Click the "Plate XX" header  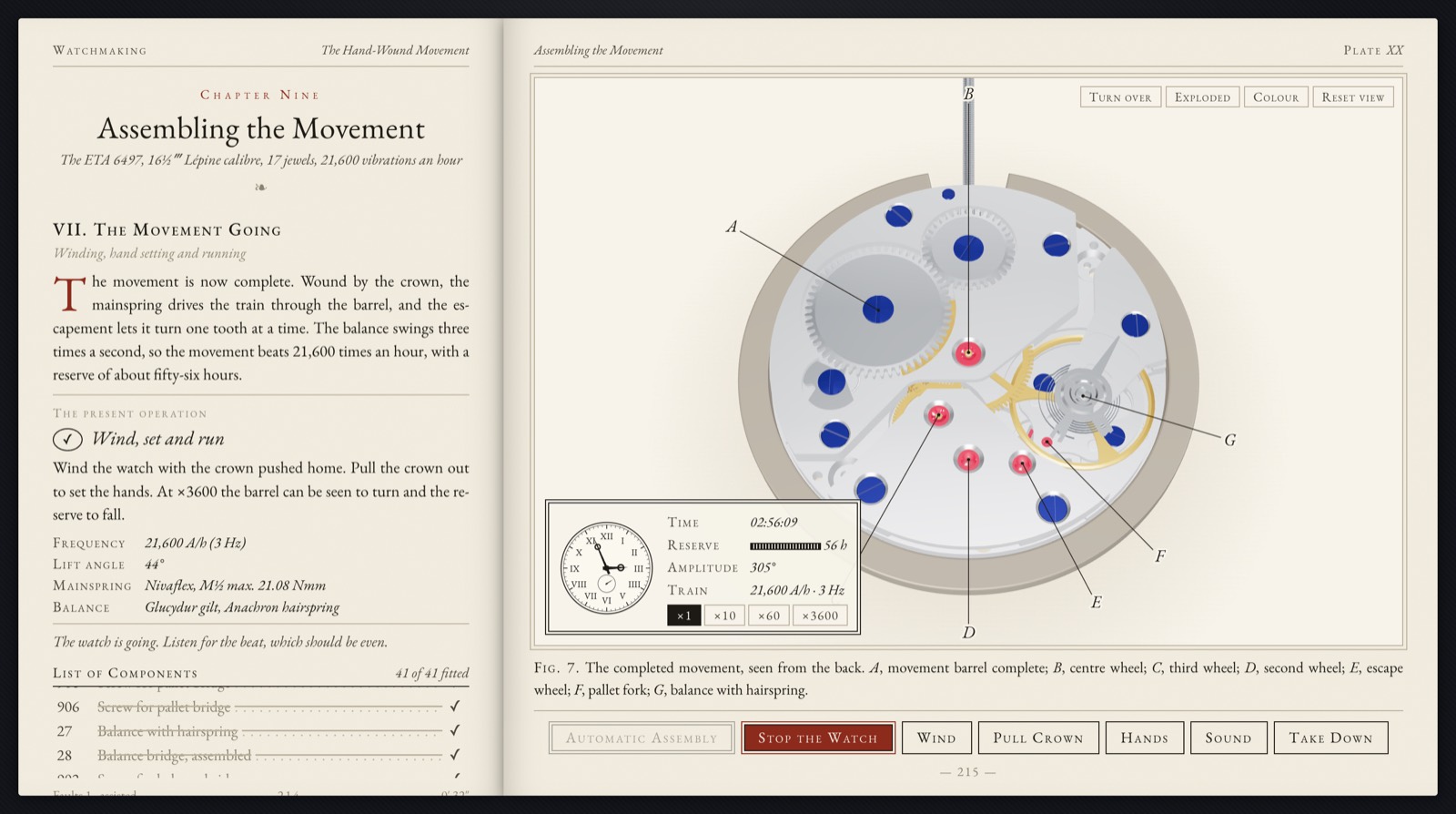[x=1373, y=50]
